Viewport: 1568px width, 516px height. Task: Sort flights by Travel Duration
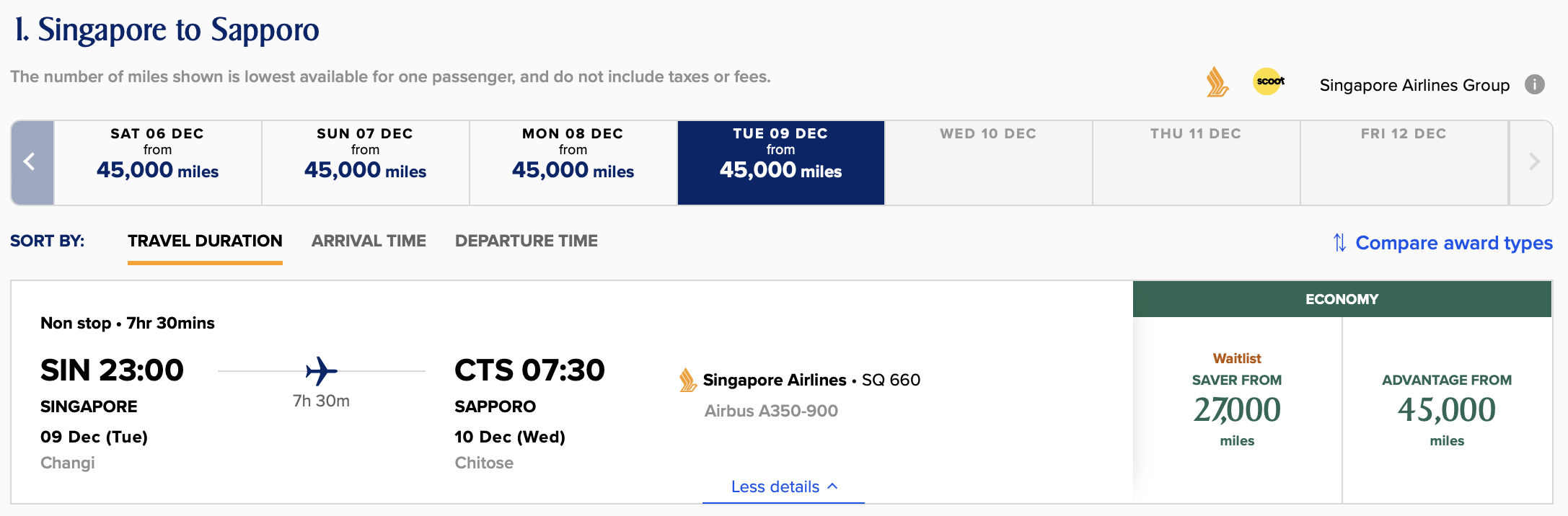[205, 241]
